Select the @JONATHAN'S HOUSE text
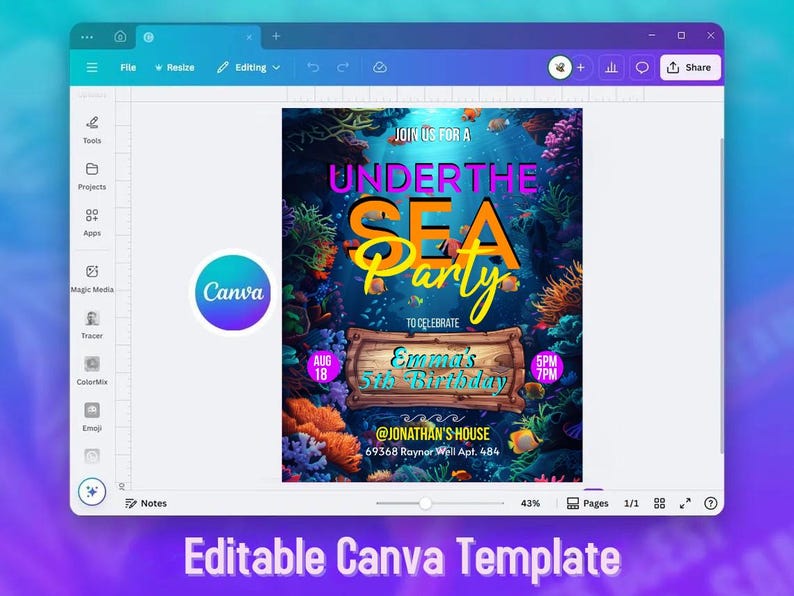The image size is (794, 596). [x=432, y=434]
